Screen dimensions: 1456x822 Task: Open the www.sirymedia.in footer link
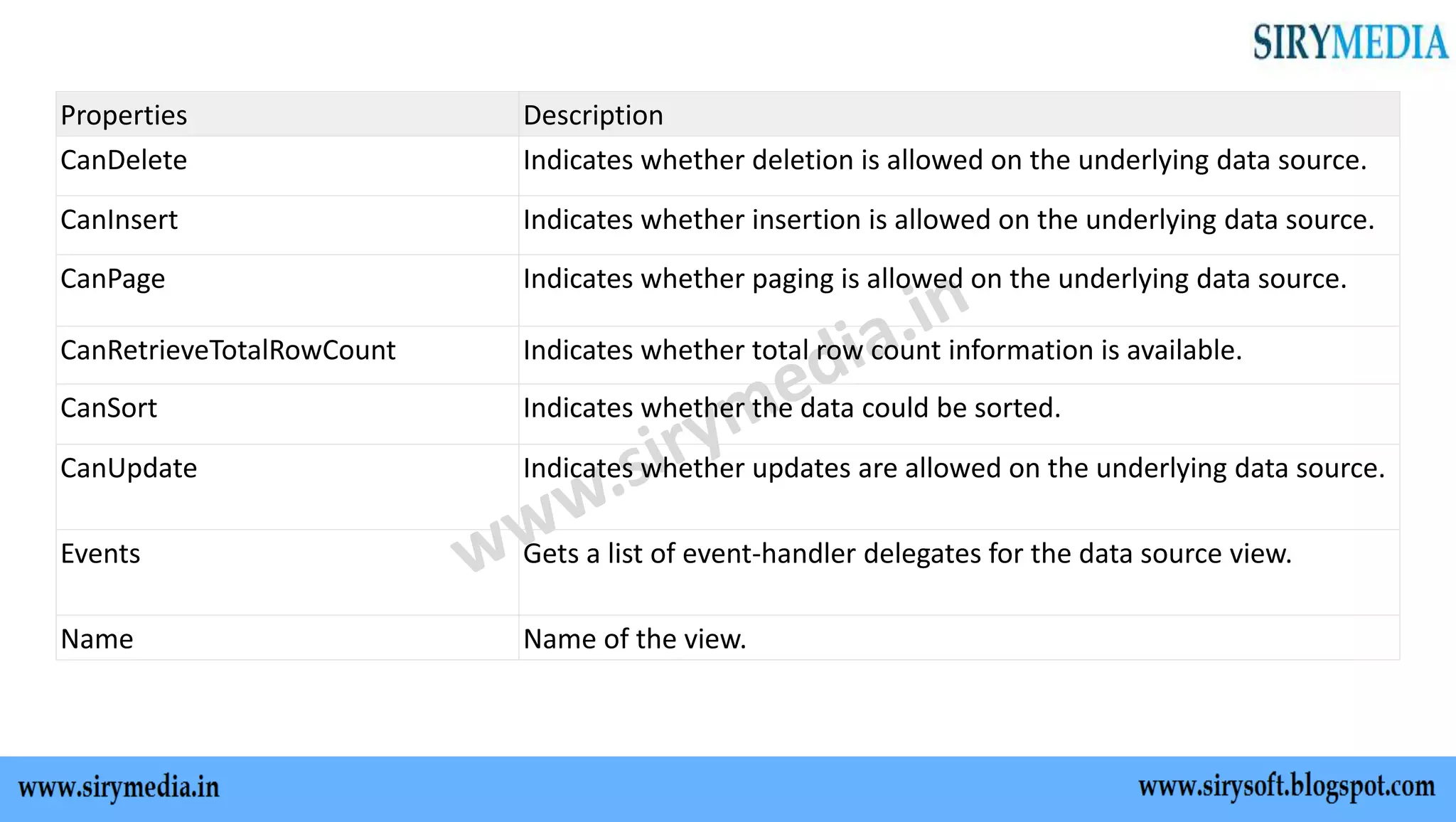119,788
